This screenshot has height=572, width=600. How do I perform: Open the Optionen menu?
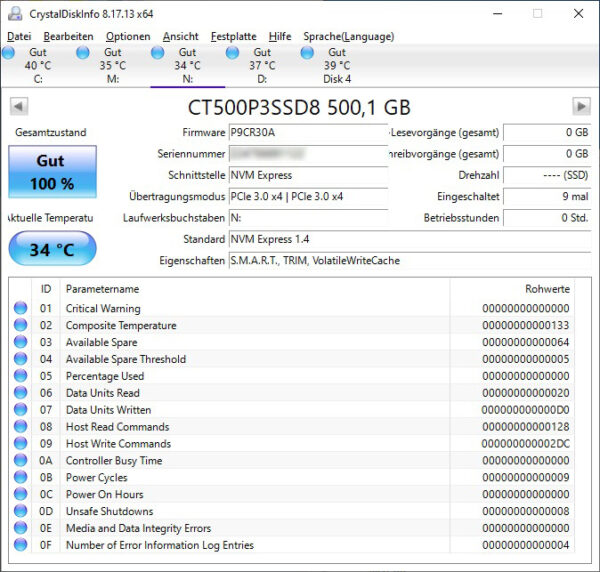[x=128, y=36]
